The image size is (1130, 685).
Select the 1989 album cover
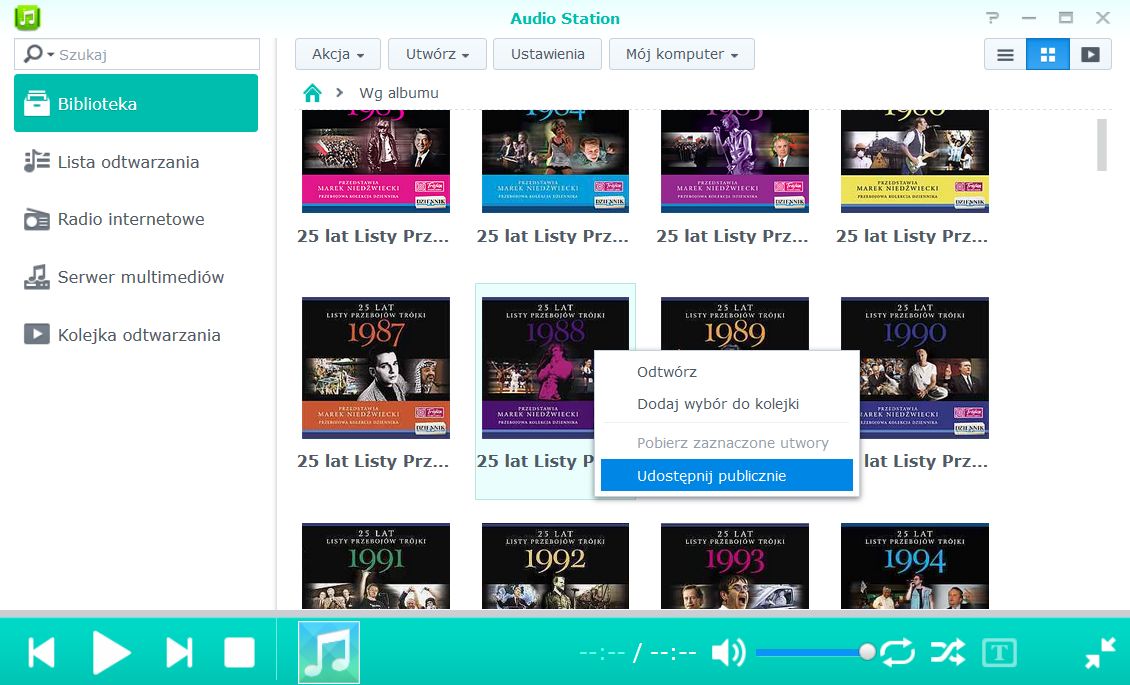click(734, 324)
